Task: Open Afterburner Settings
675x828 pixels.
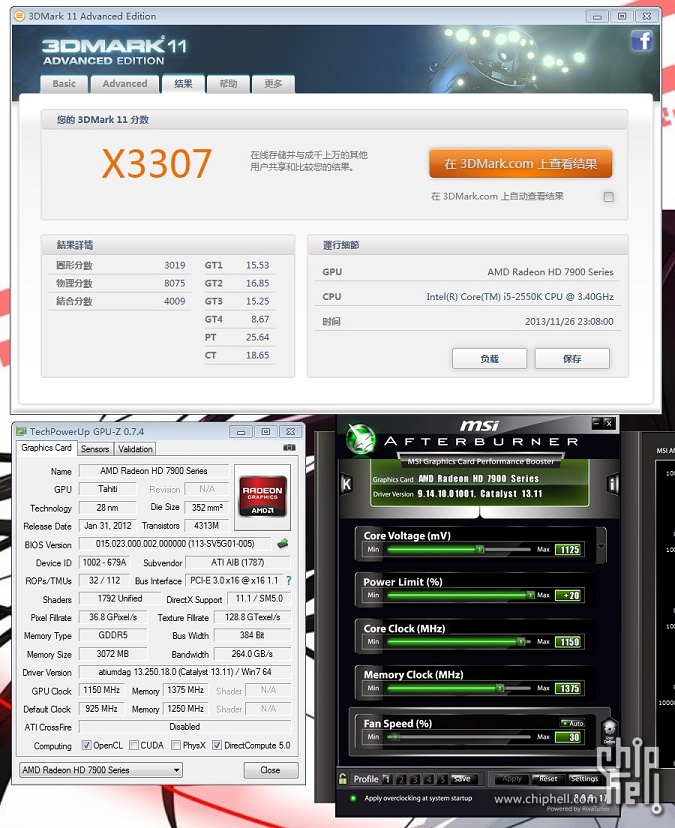Action: 584,779
